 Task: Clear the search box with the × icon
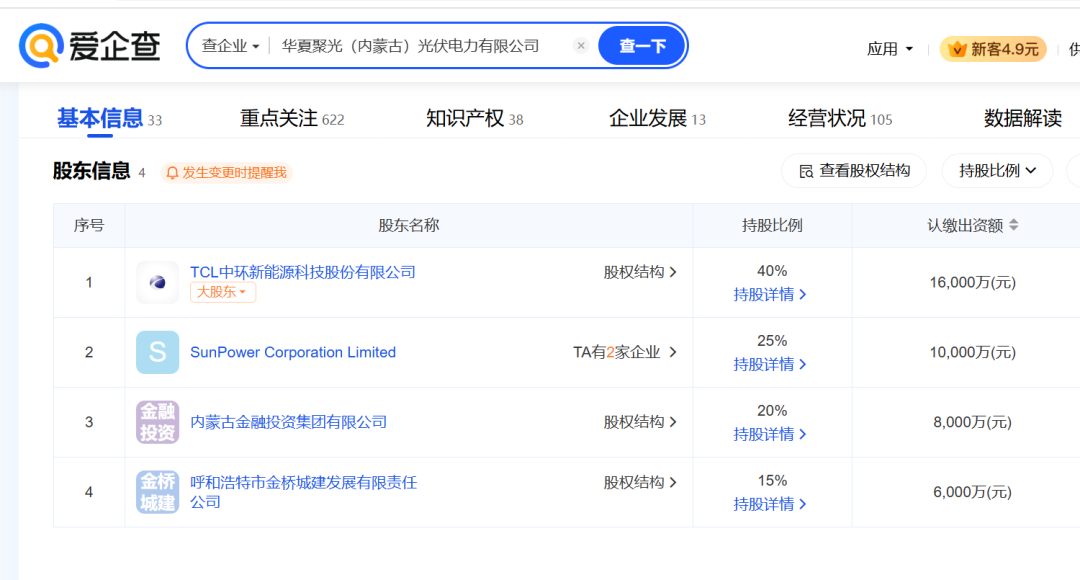pyautogui.click(x=581, y=45)
